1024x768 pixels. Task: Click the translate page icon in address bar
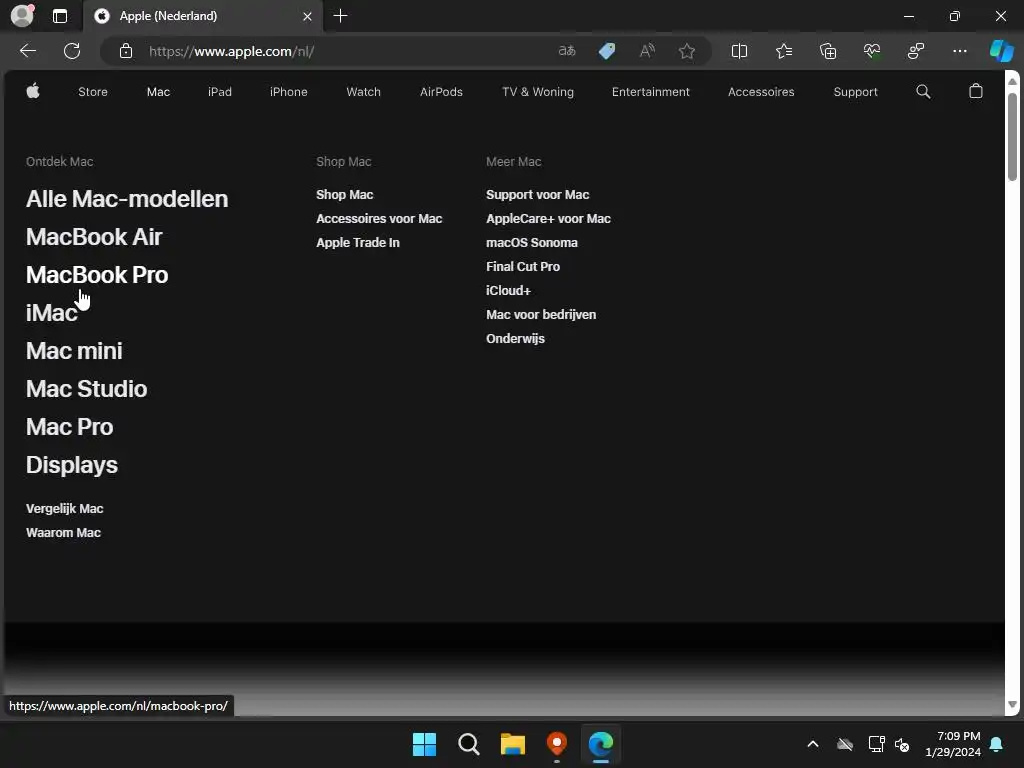[567, 51]
